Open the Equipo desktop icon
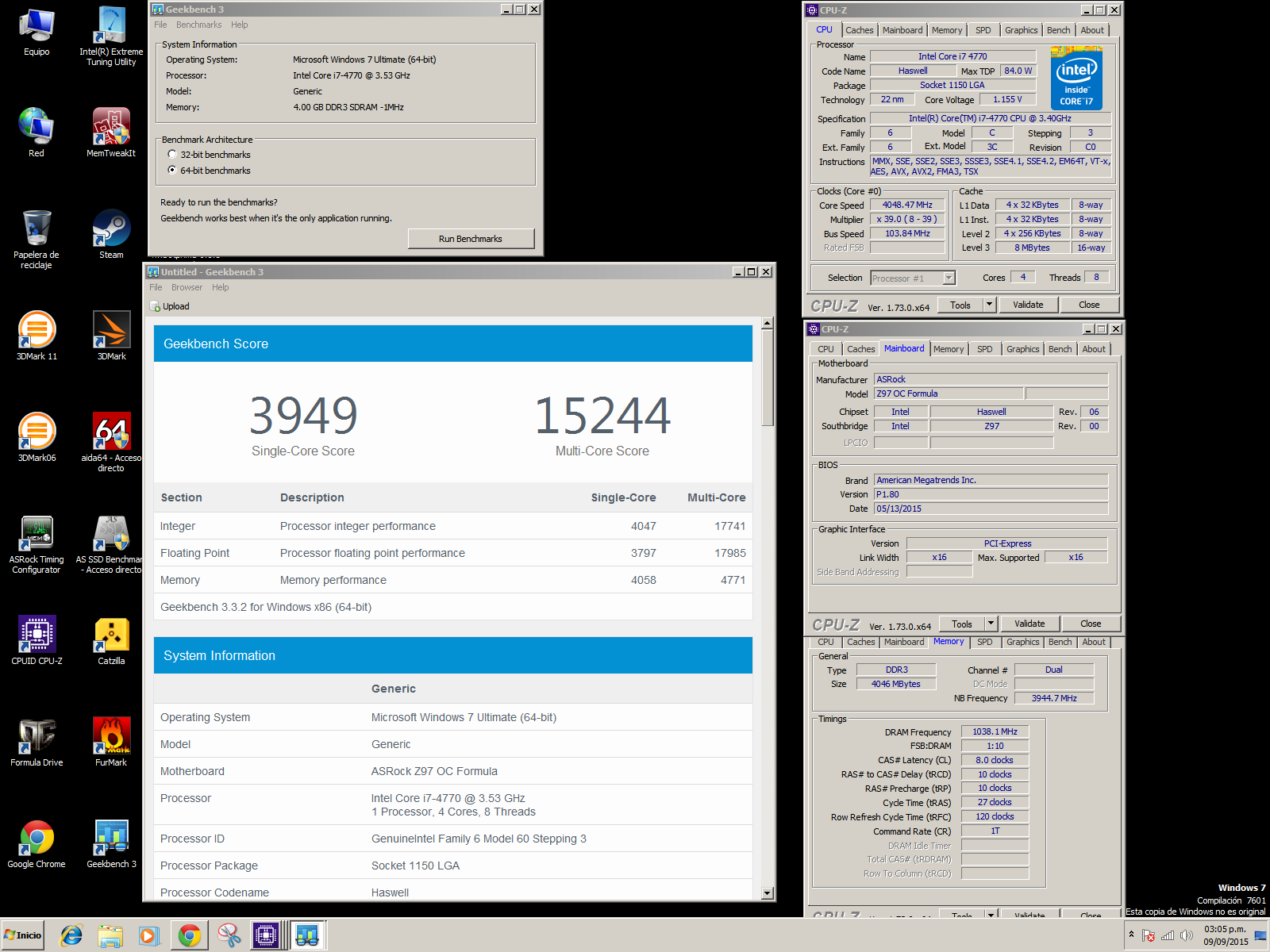 pos(37,33)
